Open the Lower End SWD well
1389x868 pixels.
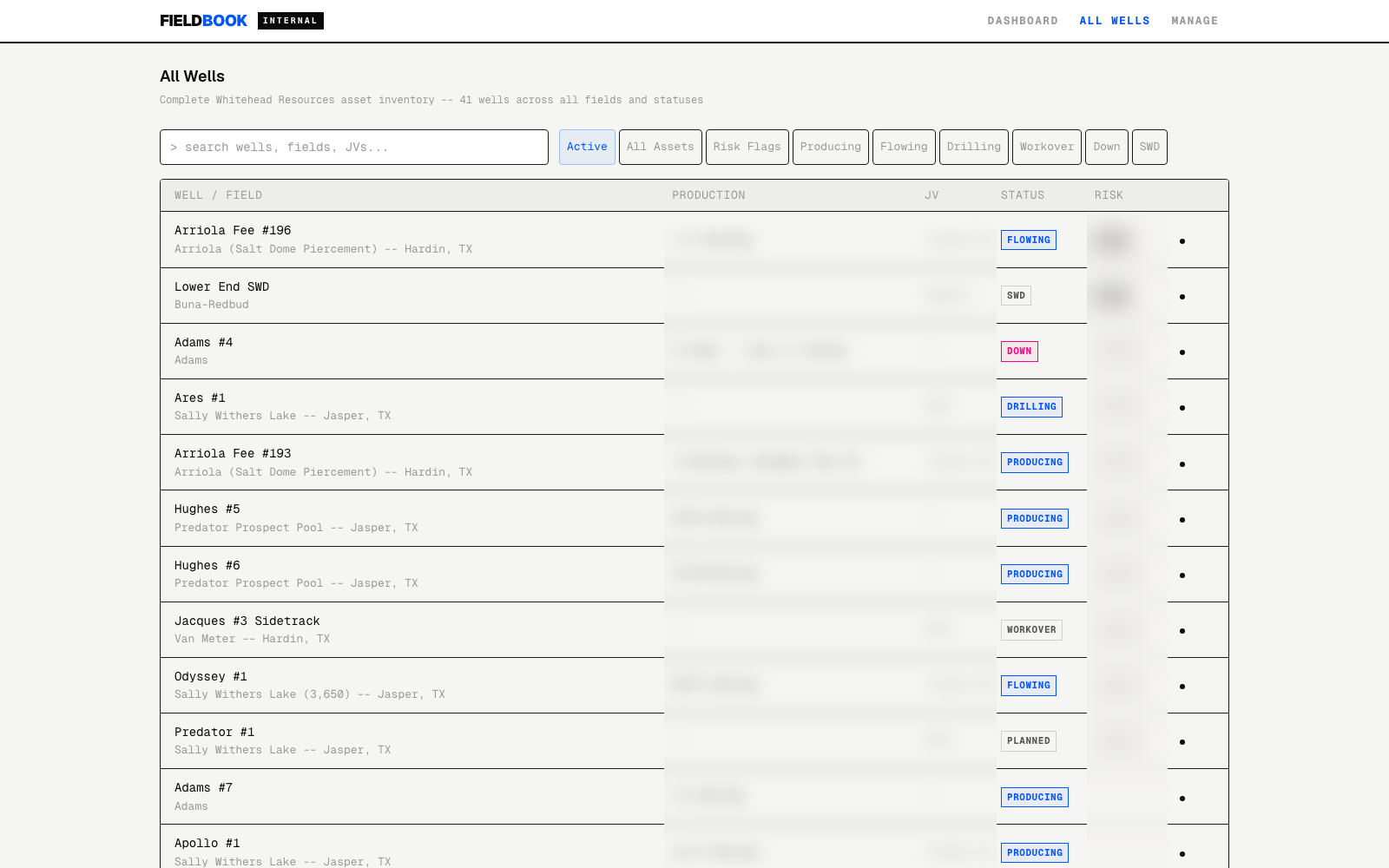point(222,286)
